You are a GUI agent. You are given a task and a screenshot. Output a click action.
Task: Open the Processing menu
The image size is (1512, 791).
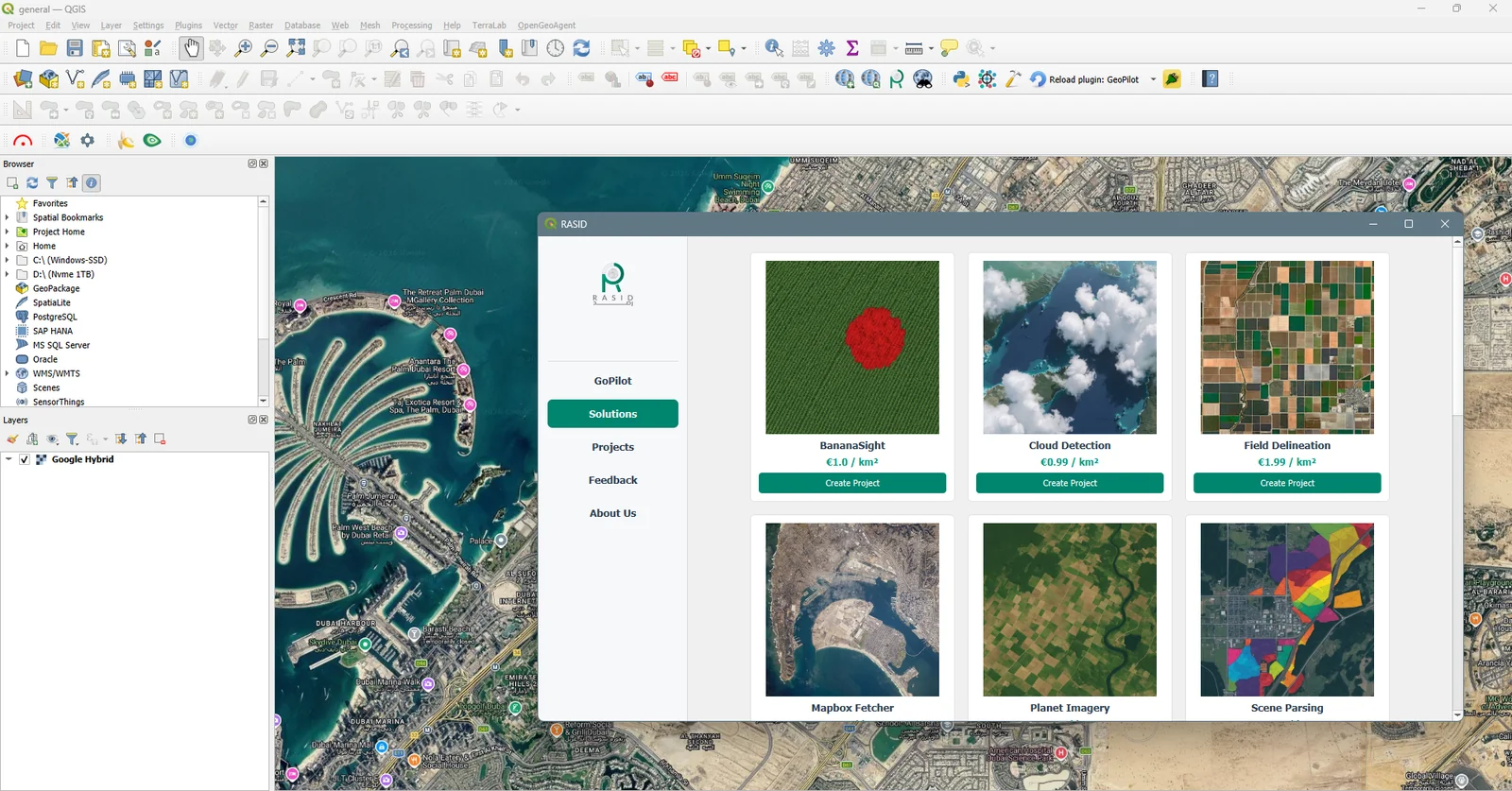pyautogui.click(x=412, y=26)
